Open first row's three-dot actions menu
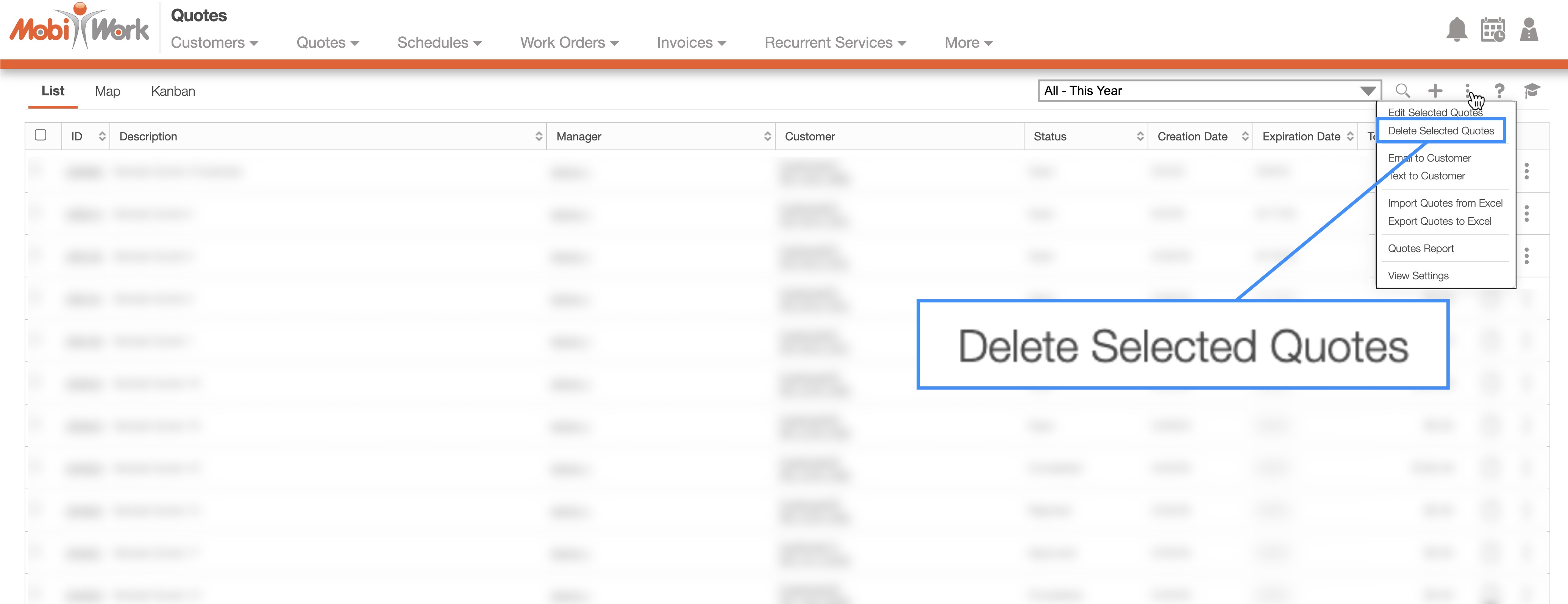Viewport: 1568px width, 604px height. 1526,171
